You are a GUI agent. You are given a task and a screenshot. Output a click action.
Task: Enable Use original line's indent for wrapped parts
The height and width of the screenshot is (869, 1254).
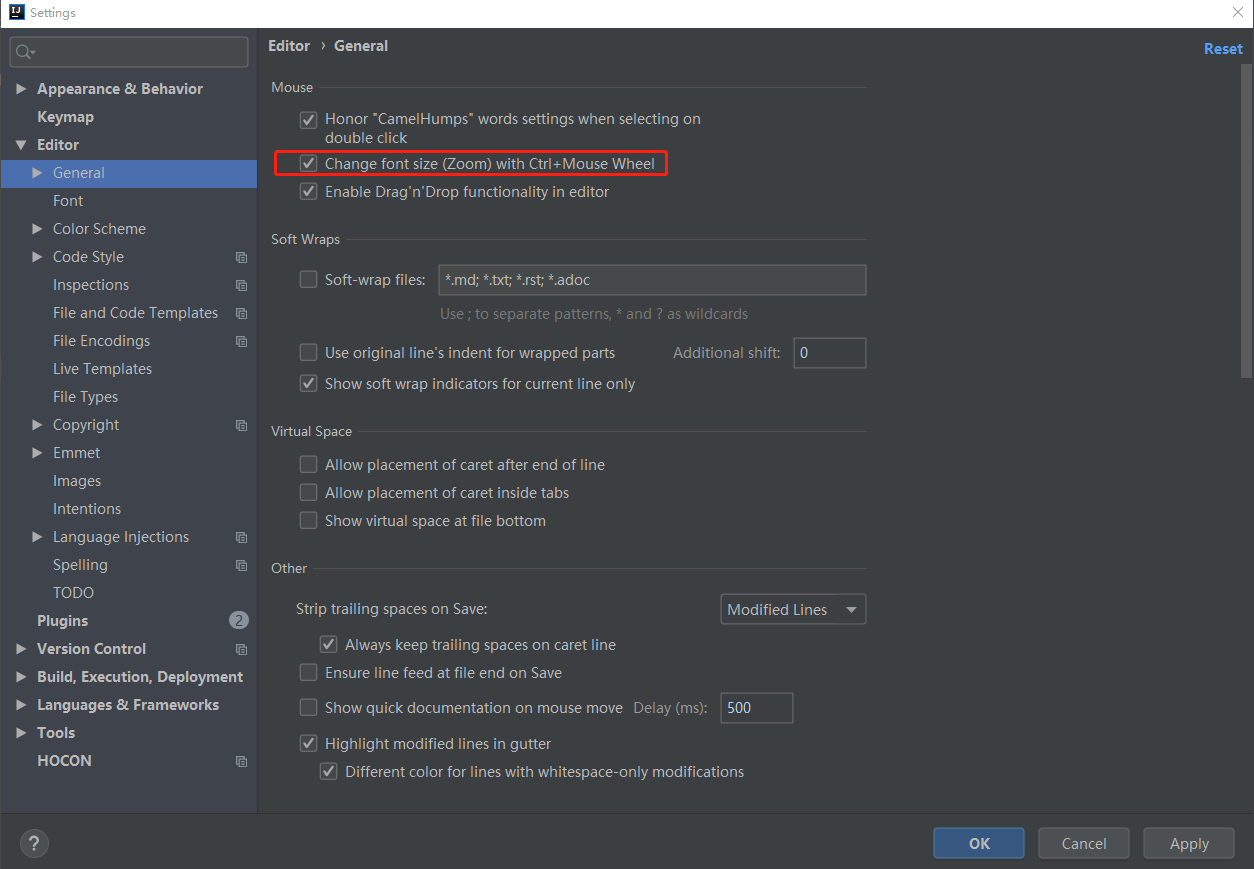[309, 352]
